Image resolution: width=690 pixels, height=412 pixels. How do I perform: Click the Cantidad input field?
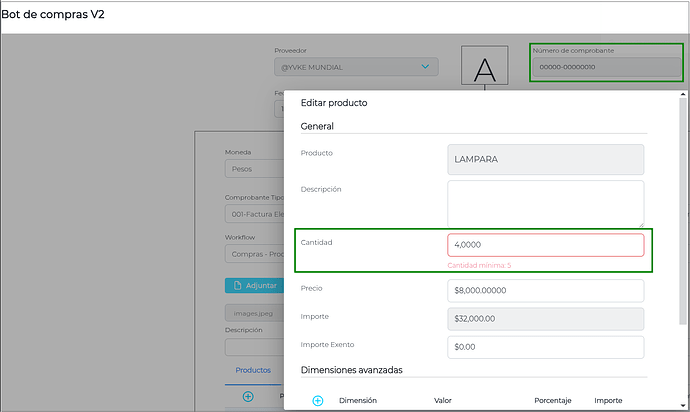(545, 245)
